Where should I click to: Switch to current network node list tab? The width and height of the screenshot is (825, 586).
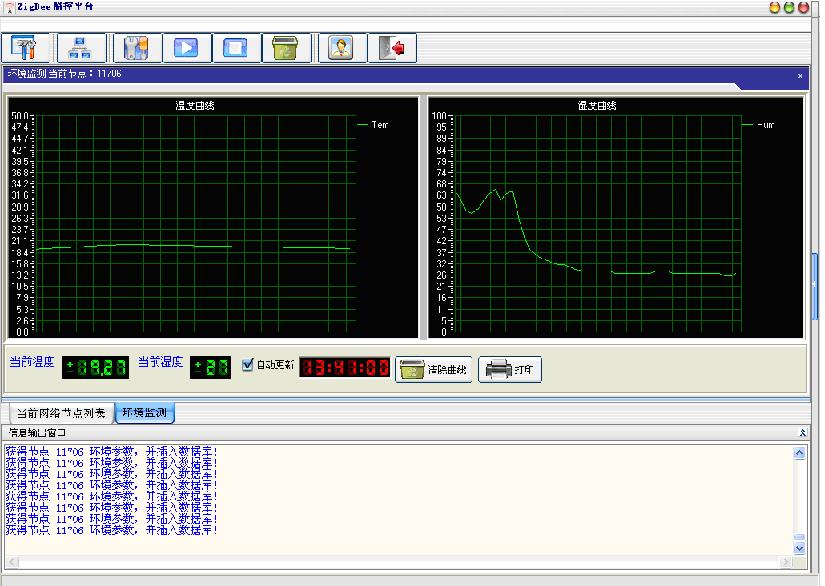click(x=60, y=413)
